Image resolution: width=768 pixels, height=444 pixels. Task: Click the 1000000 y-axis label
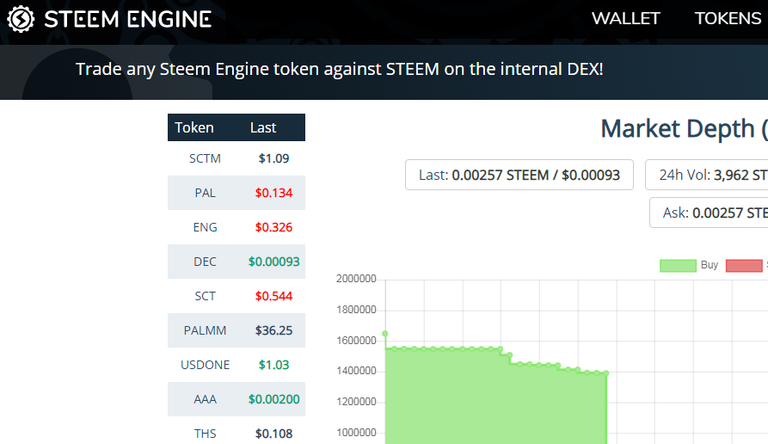pyautogui.click(x=356, y=433)
